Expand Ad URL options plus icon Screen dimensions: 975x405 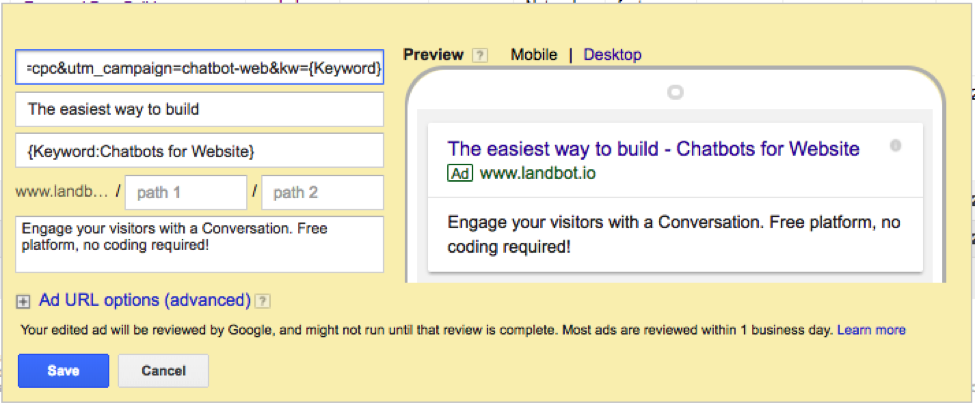tap(23, 302)
